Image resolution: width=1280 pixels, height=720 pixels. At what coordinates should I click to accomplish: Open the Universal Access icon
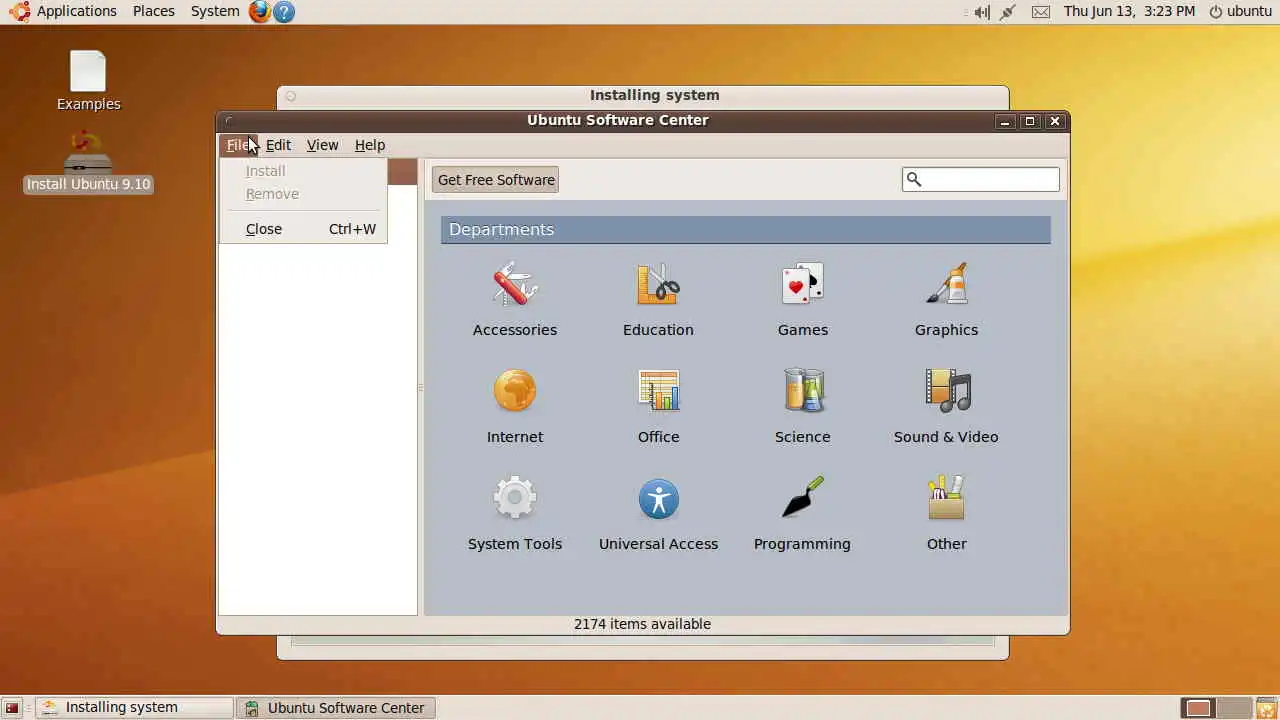pyautogui.click(x=658, y=498)
